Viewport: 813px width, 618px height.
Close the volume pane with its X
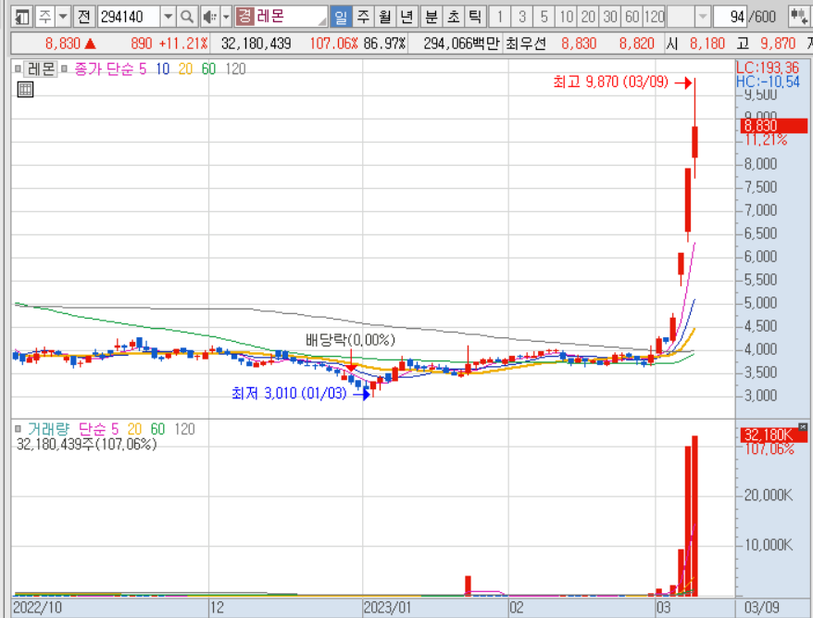point(803,427)
